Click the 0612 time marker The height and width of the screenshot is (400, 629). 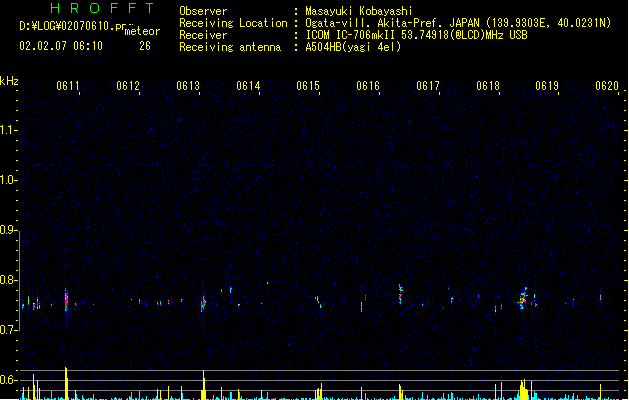point(128,86)
